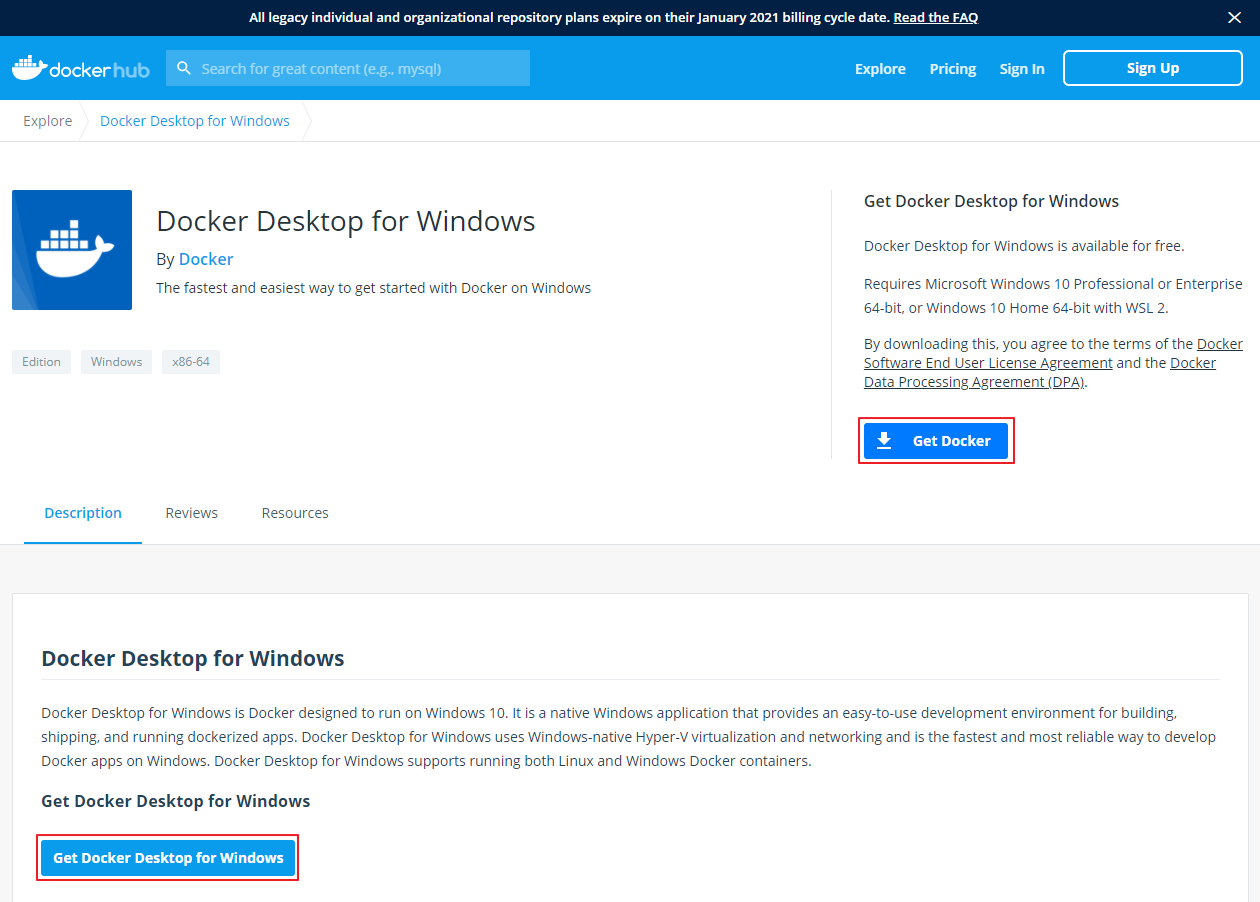Click the search magnifier icon

pos(183,68)
